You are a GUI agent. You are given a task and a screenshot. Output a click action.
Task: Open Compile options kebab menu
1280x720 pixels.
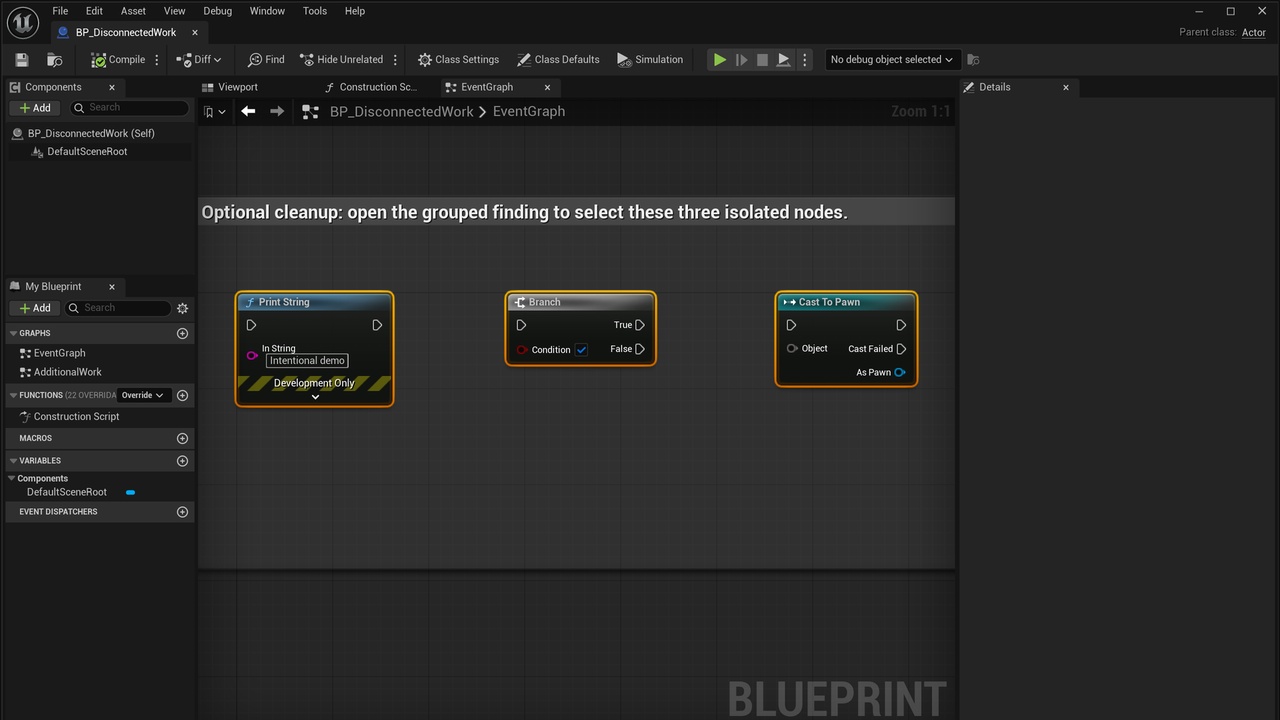click(x=157, y=60)
